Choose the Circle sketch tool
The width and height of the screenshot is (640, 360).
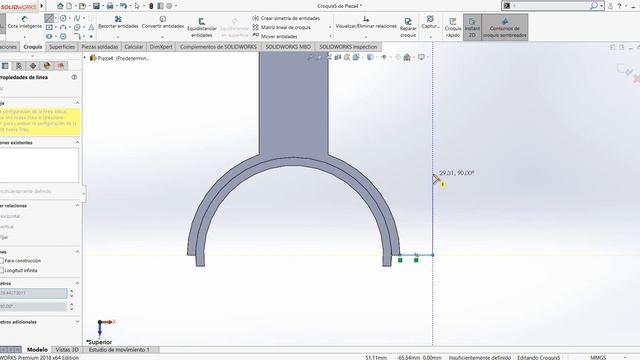click(x=63, y=18)
